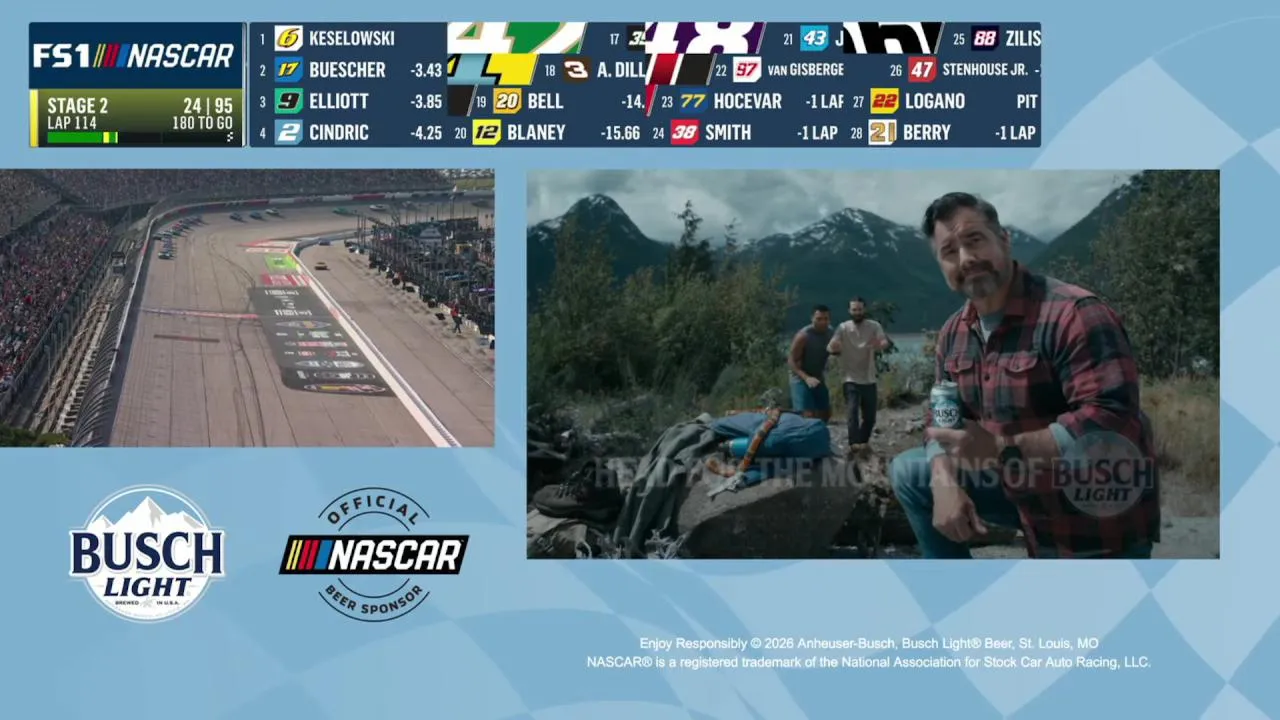Click the number 3 A. Dillon car badge
The image size is (1280, 720).
[x=576, y=69]
